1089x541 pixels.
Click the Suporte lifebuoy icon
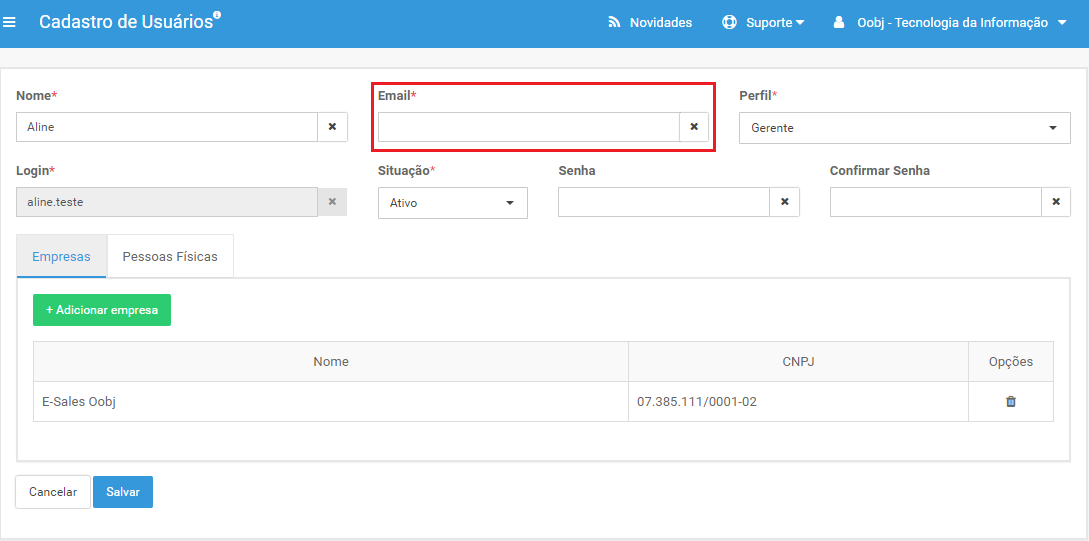[729, 22]
